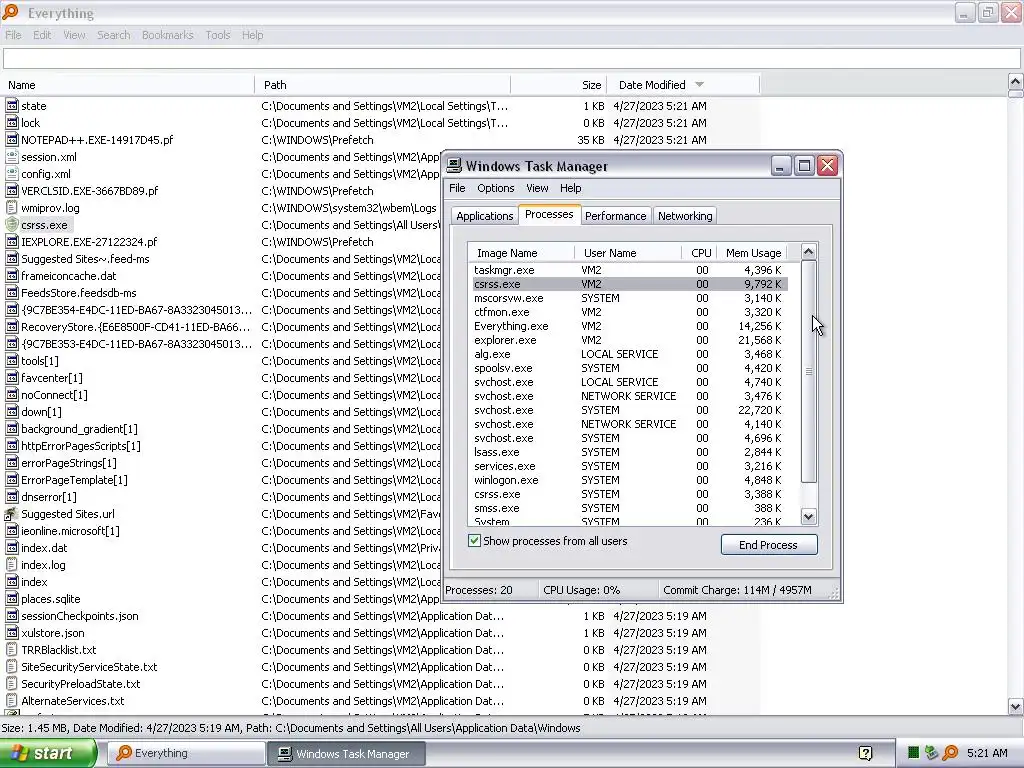
Task: Open the File menu in Task Manager
Action: (x=457, y=188)
